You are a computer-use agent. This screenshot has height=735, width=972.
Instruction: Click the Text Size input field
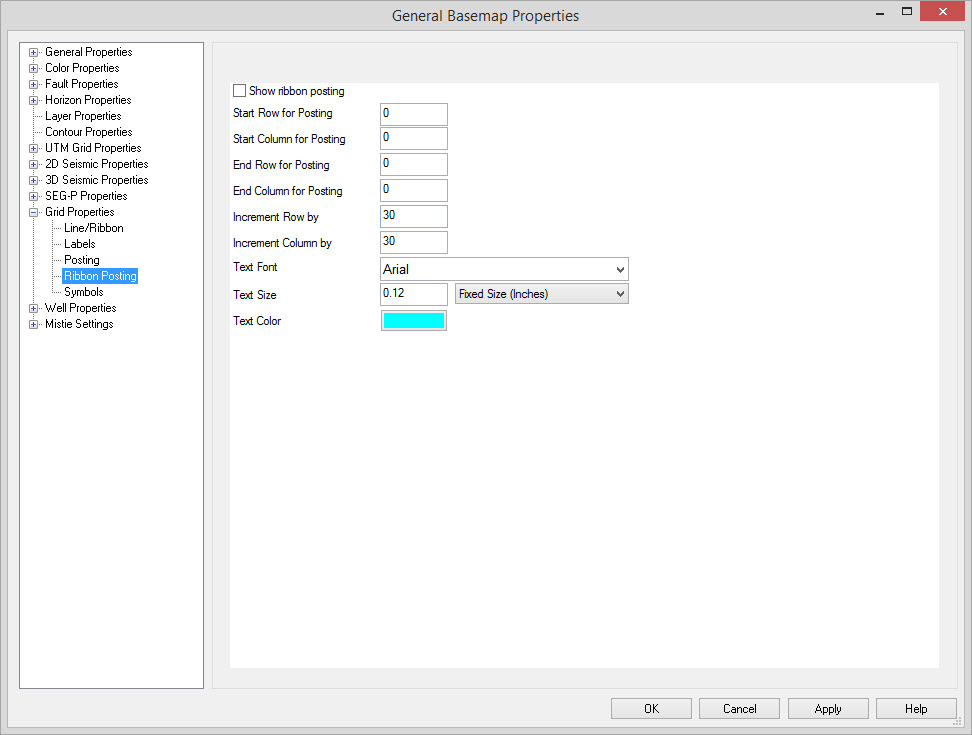coord(413,294)
